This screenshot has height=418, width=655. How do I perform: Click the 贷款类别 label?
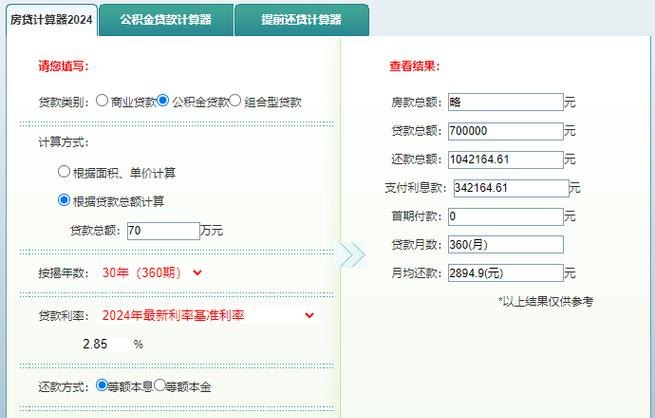63,102
